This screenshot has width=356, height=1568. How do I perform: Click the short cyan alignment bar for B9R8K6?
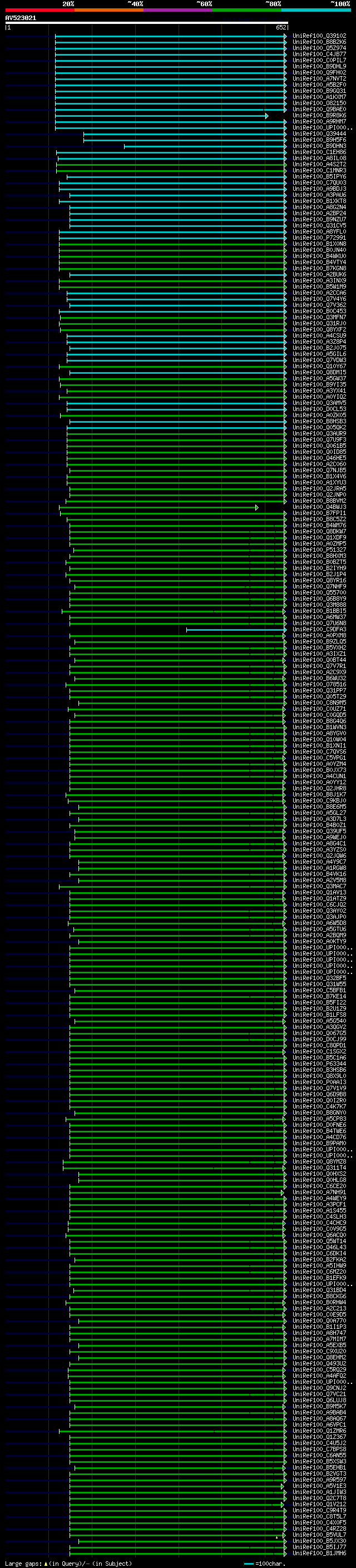161,116
